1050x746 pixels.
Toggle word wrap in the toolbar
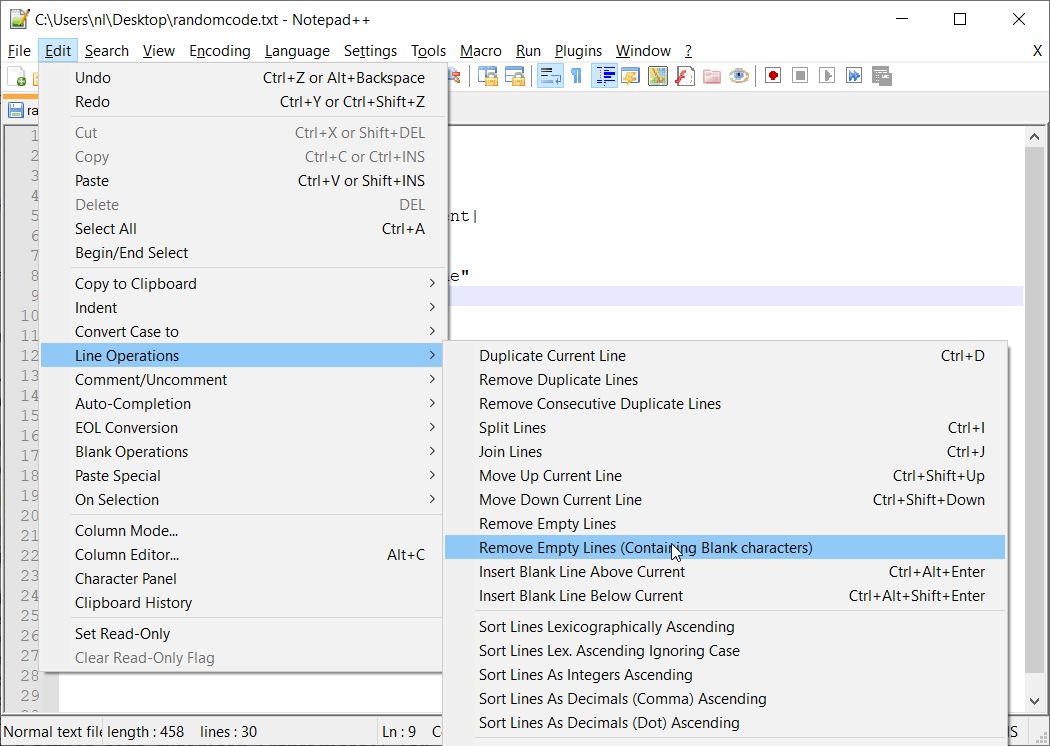coord(551,75)
